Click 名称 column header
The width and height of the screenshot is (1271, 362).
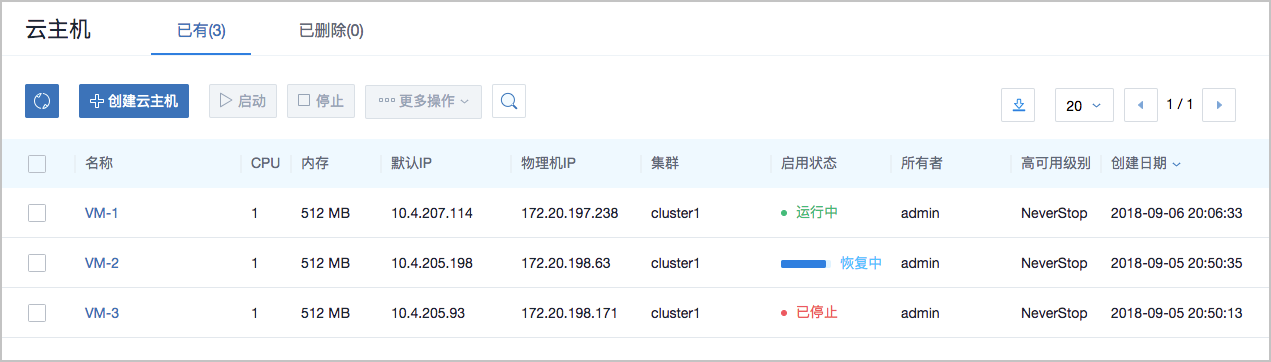point(99,163)
